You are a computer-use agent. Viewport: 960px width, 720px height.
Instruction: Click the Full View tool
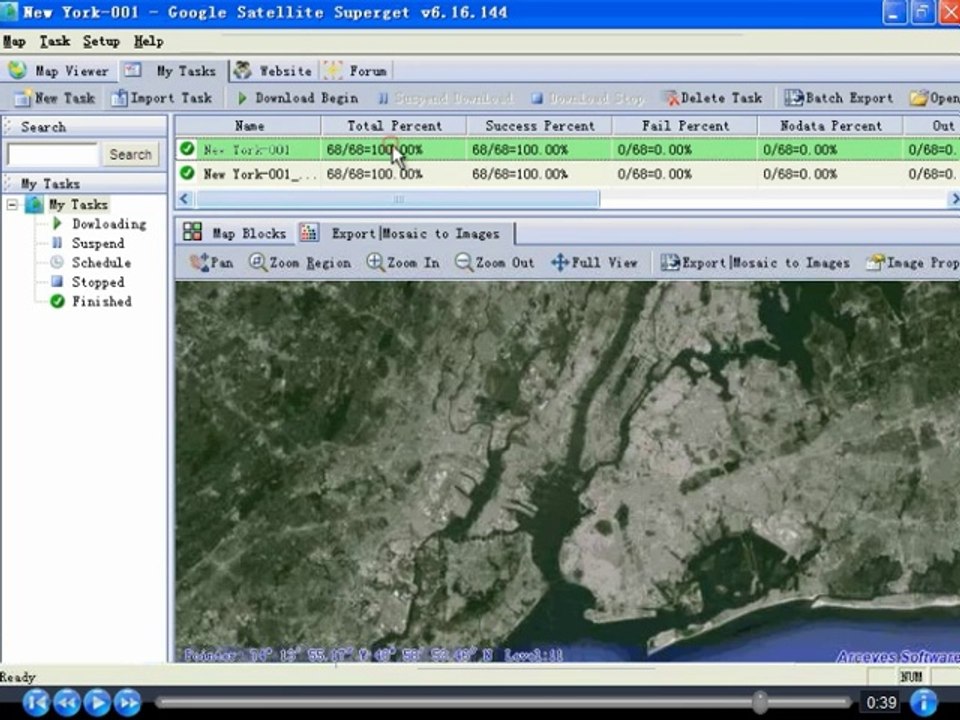pos(594,263)
